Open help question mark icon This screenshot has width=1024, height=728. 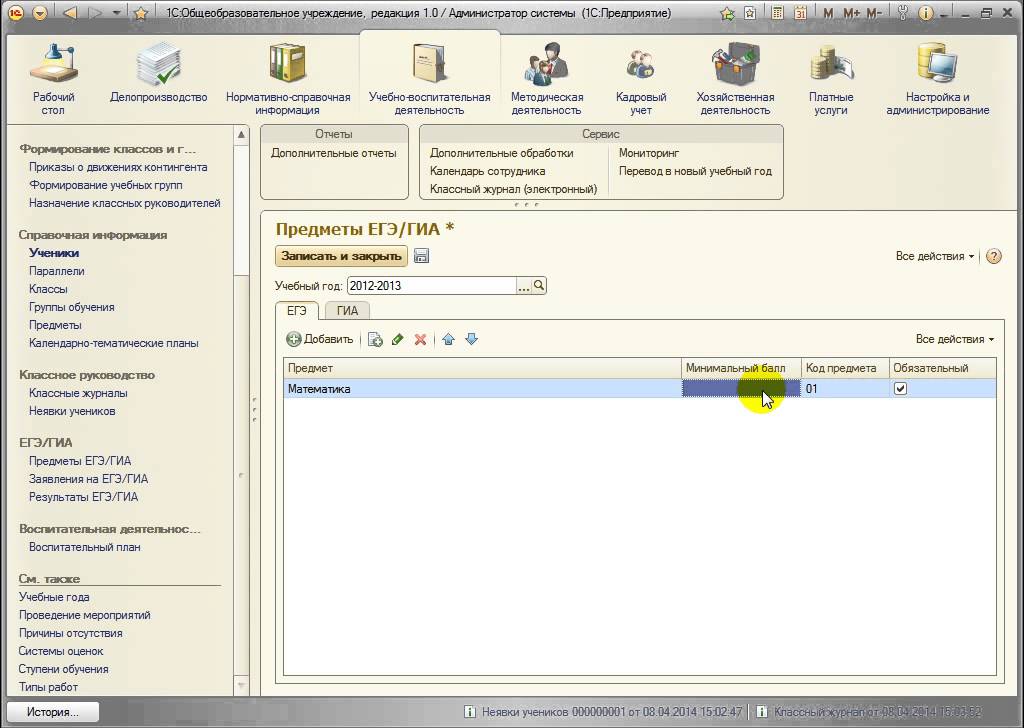pos(993,256)
